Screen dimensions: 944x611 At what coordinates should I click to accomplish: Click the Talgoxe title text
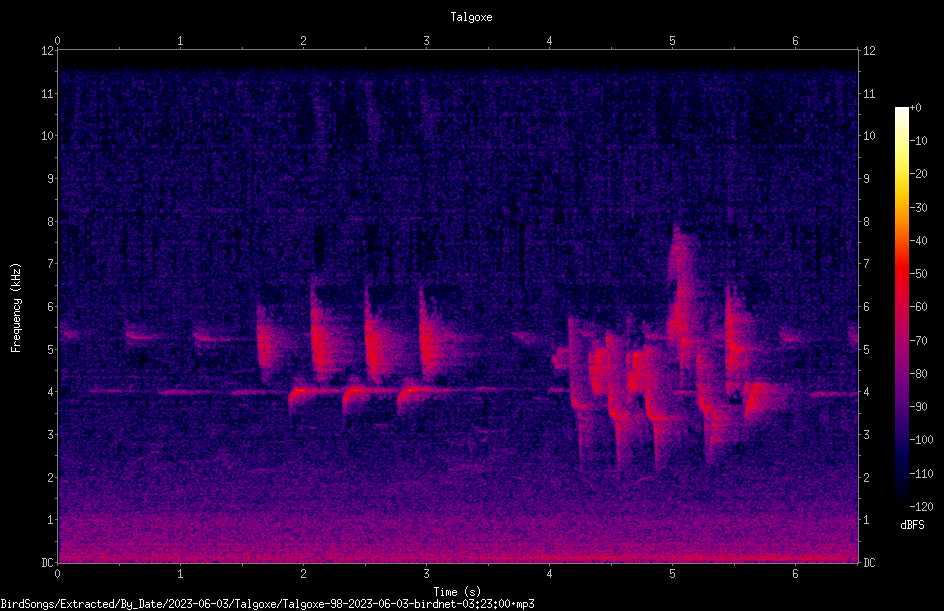pos(471,17)
